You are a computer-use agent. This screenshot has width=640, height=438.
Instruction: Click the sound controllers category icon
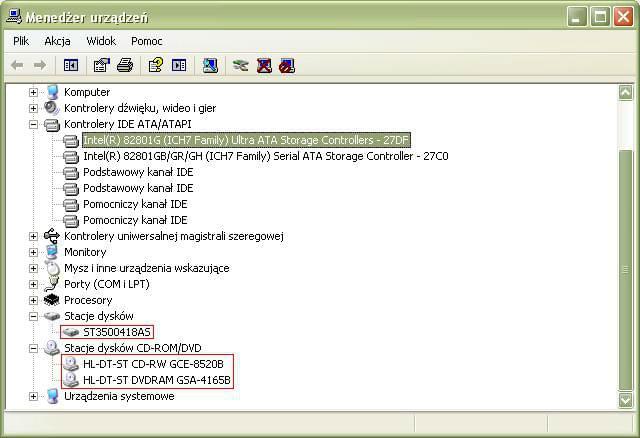[52, 108]
